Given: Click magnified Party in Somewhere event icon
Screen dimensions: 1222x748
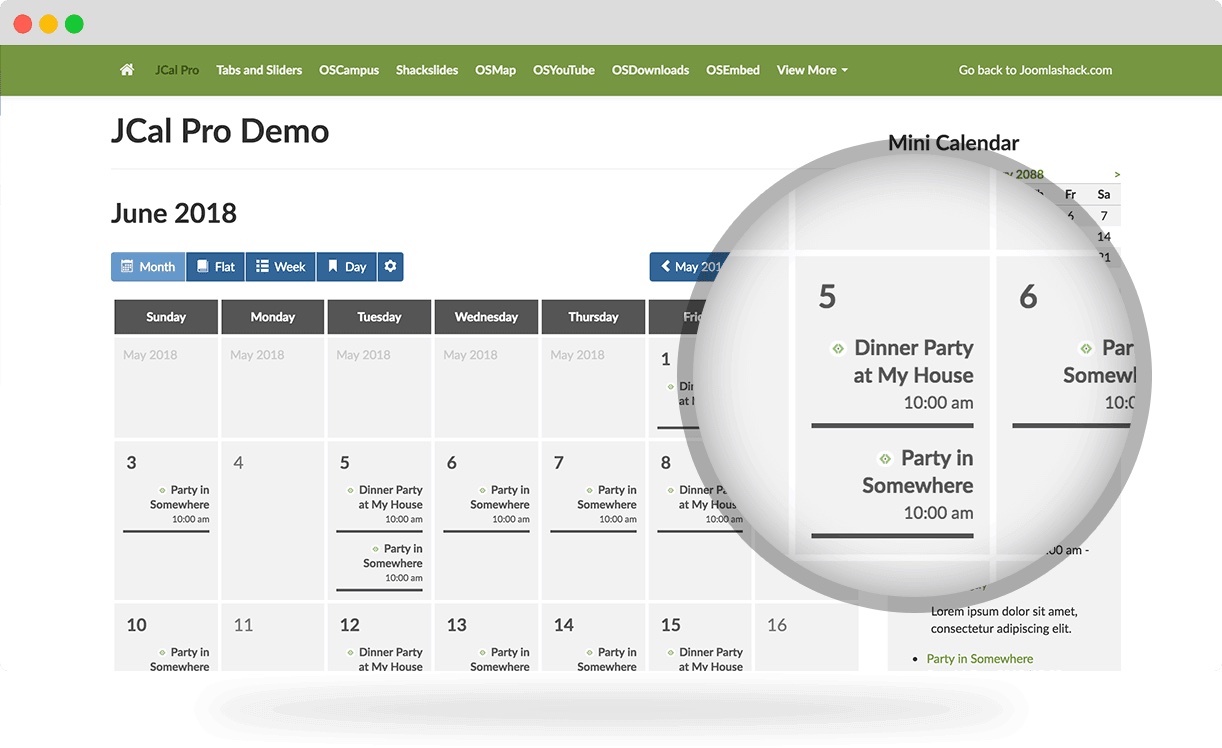Looking at the screenshot, I should [x=884, y=459].
